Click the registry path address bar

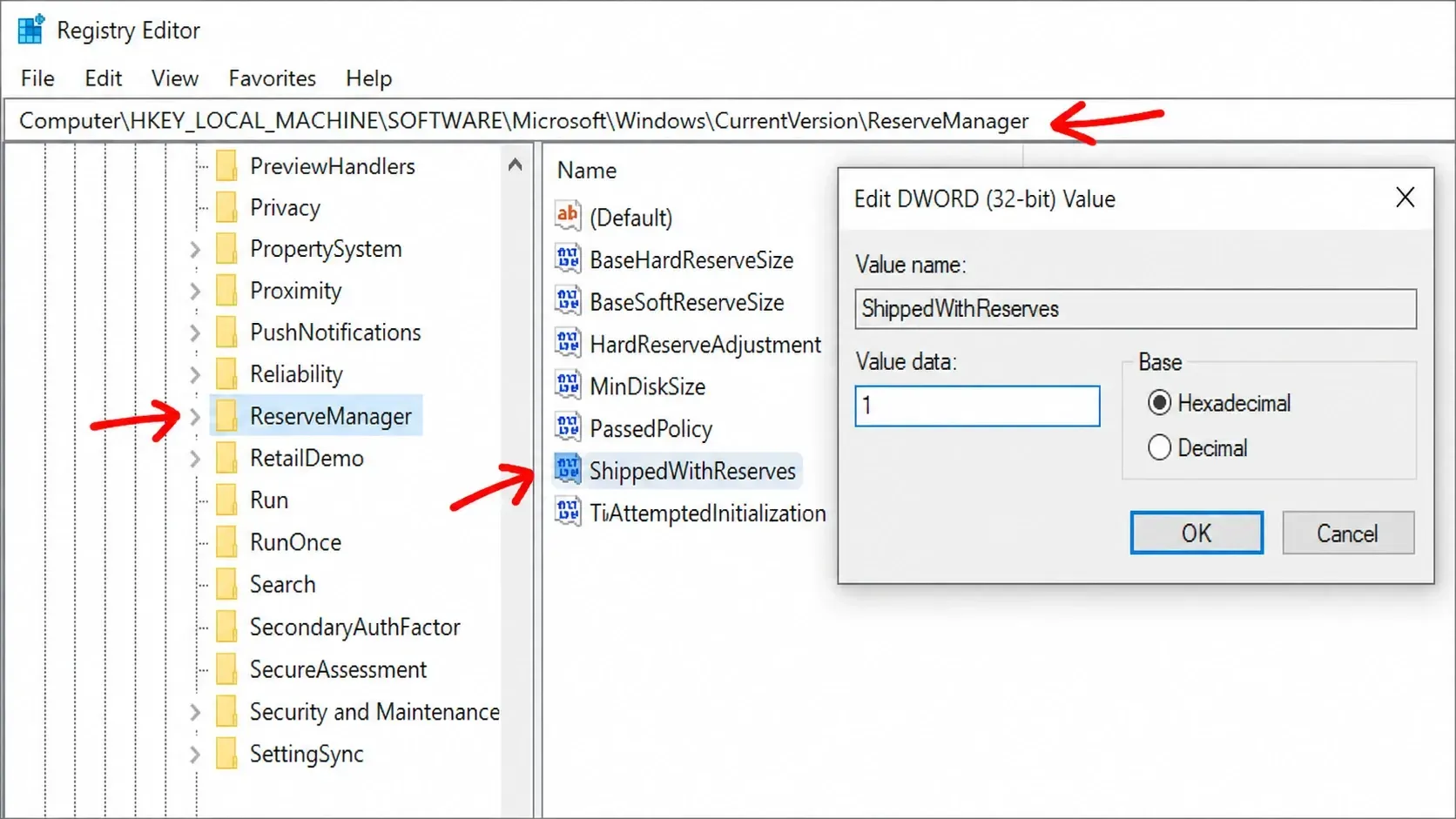(x=728, y=120)
